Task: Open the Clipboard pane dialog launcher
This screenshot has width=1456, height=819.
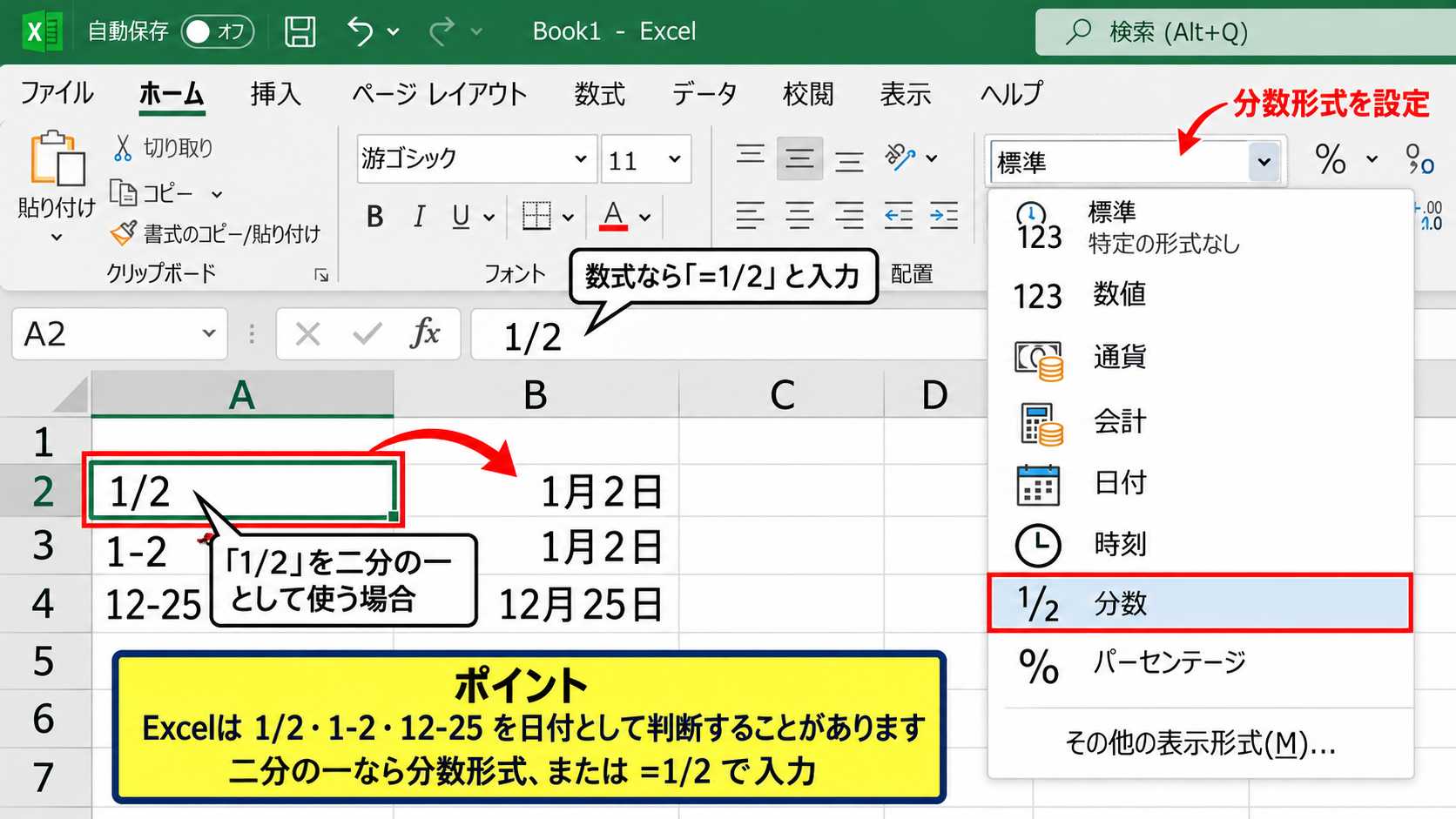Action: point(321,275)
